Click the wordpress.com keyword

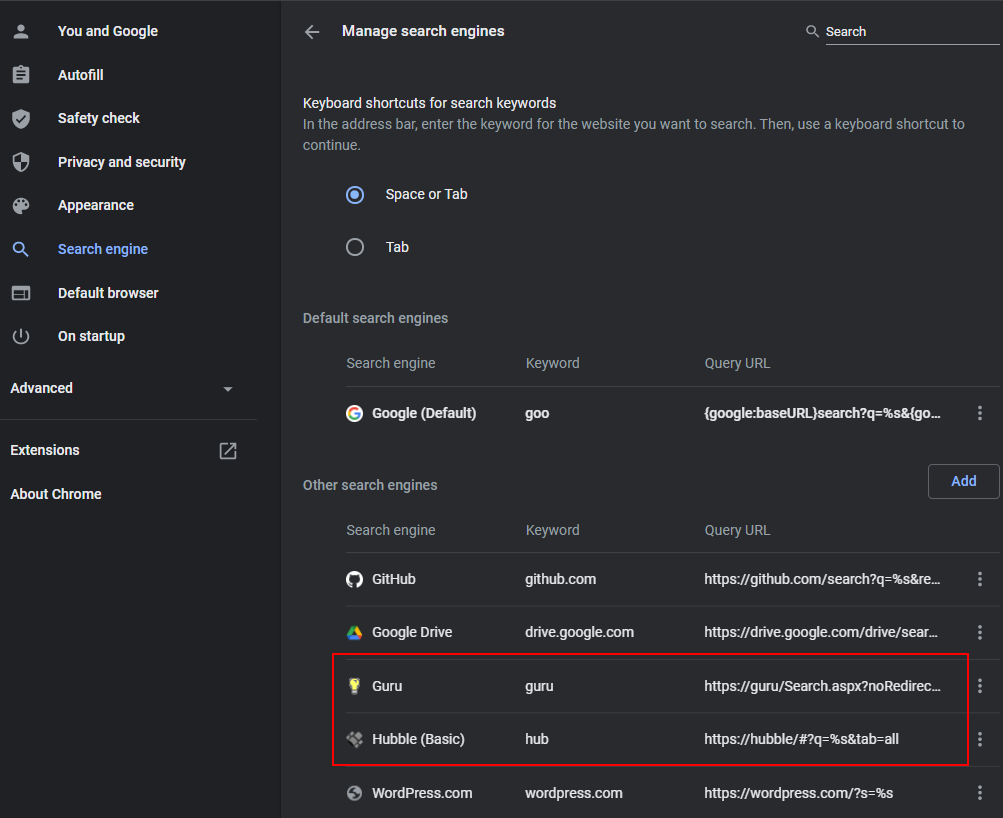574,793
